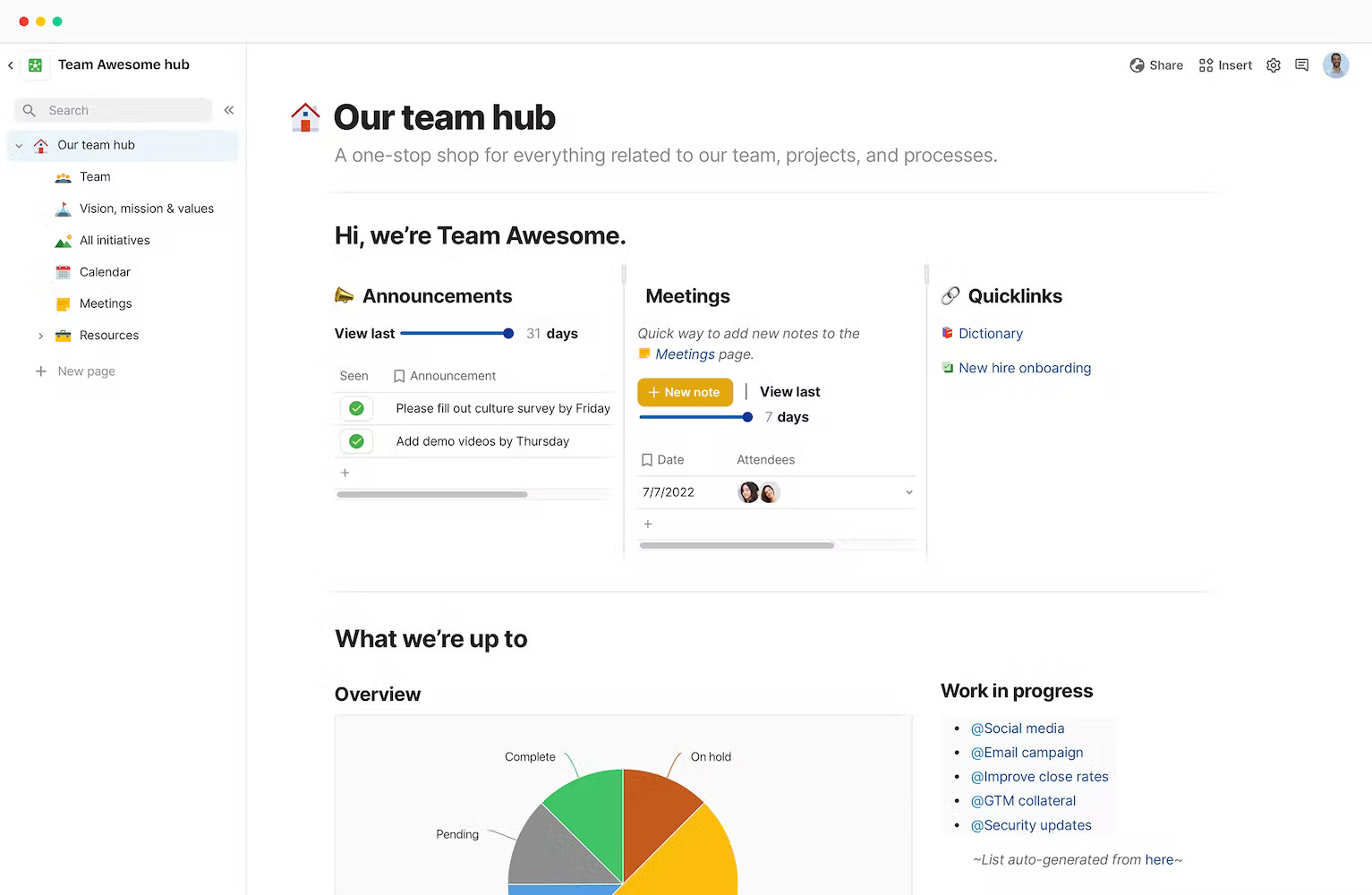Select the Vision, mission & values page
The image size is (1372, 895).
(146, 209)
